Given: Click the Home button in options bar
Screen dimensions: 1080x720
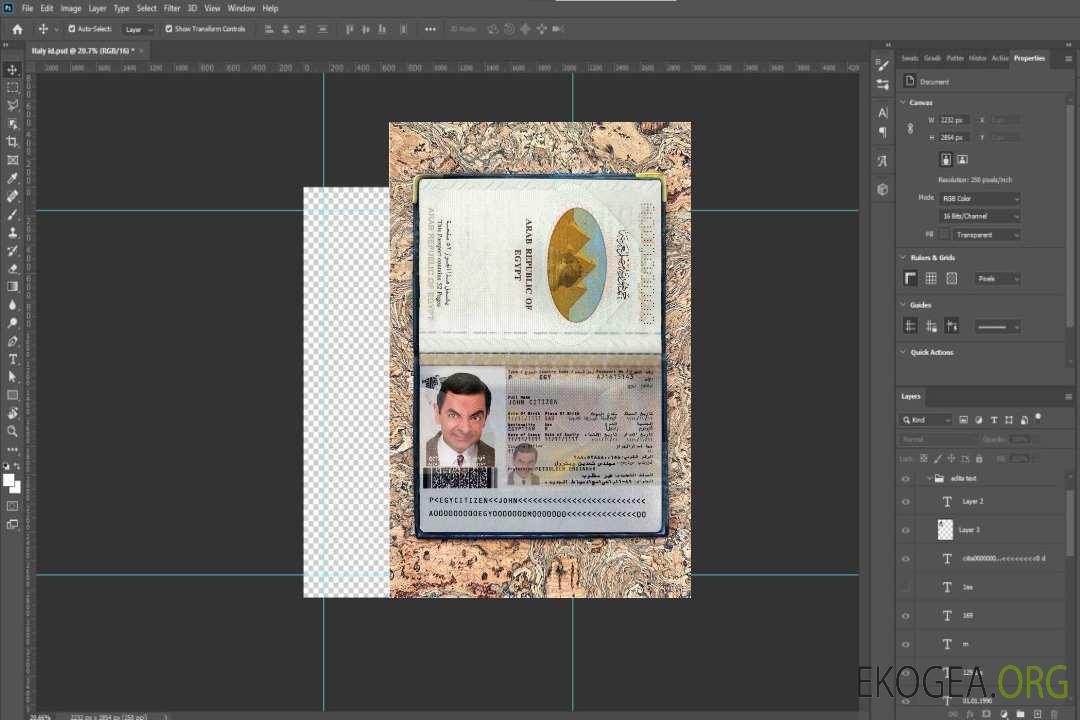Looking at the screenshot, I should tap(17, 29).
